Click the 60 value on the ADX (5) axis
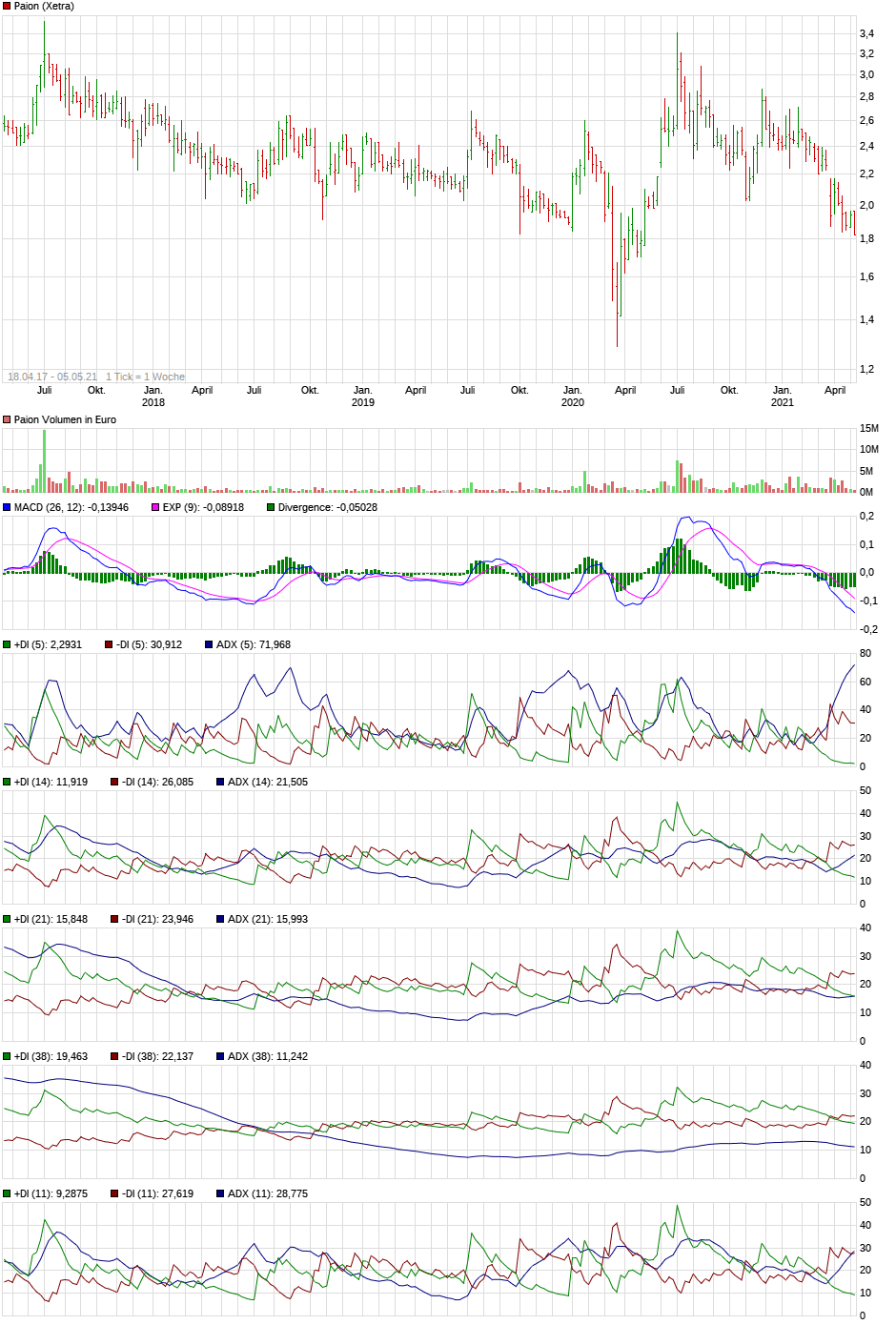Image resolution: width=896 pixels, height=1325 pixels. tap(865, 683)
